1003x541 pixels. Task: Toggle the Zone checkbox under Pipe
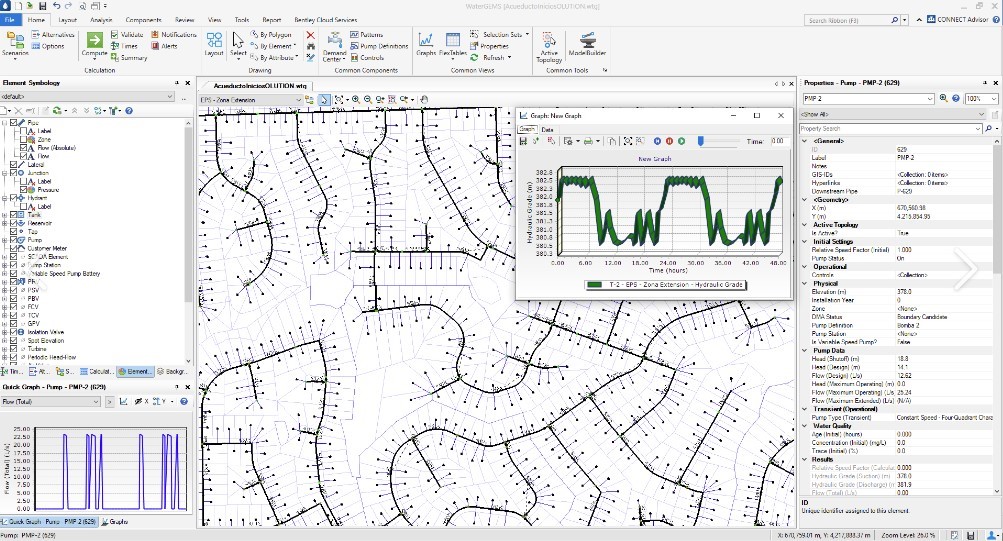(x=23, y=139)
